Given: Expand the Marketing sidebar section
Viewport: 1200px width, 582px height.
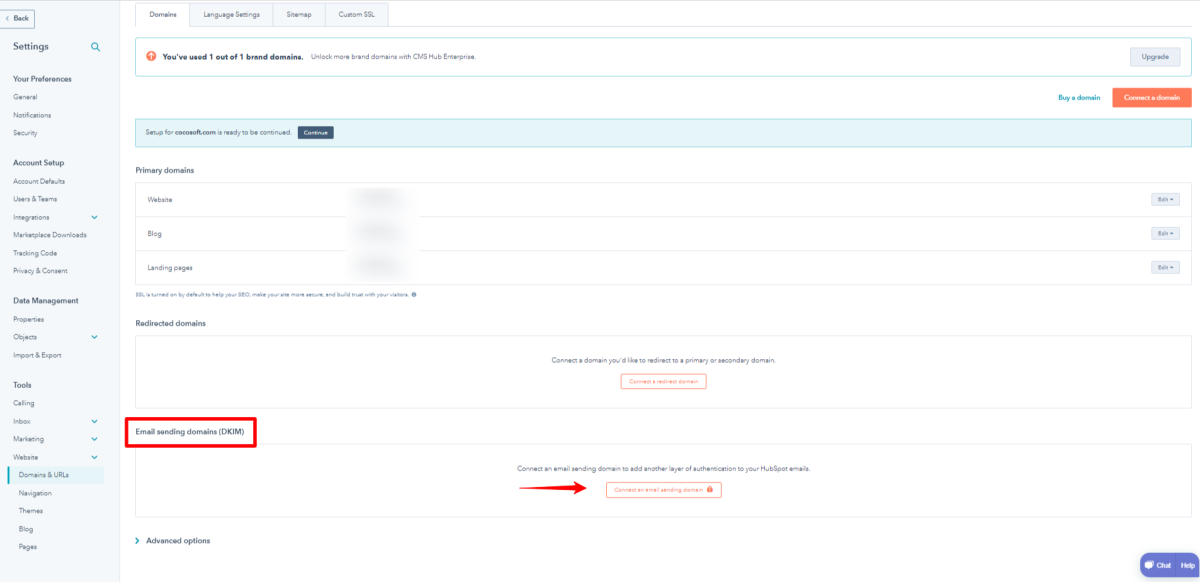Looking at the screenshot, I should (95, 439).
